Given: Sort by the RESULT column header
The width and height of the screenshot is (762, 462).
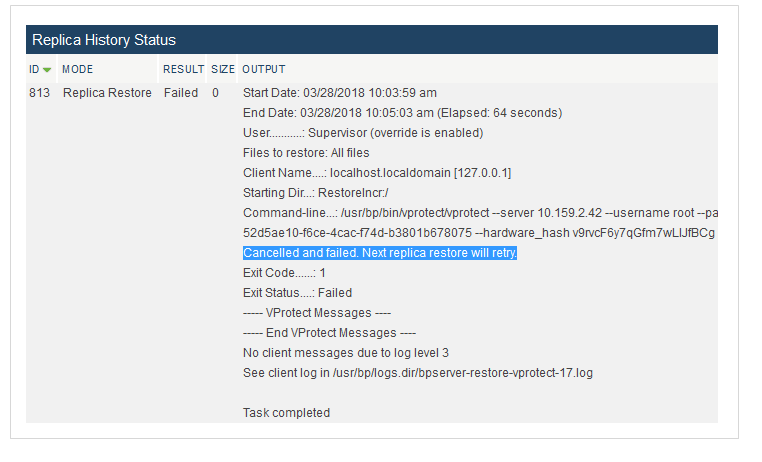Looking at the screenshot, I should (183, 69).
